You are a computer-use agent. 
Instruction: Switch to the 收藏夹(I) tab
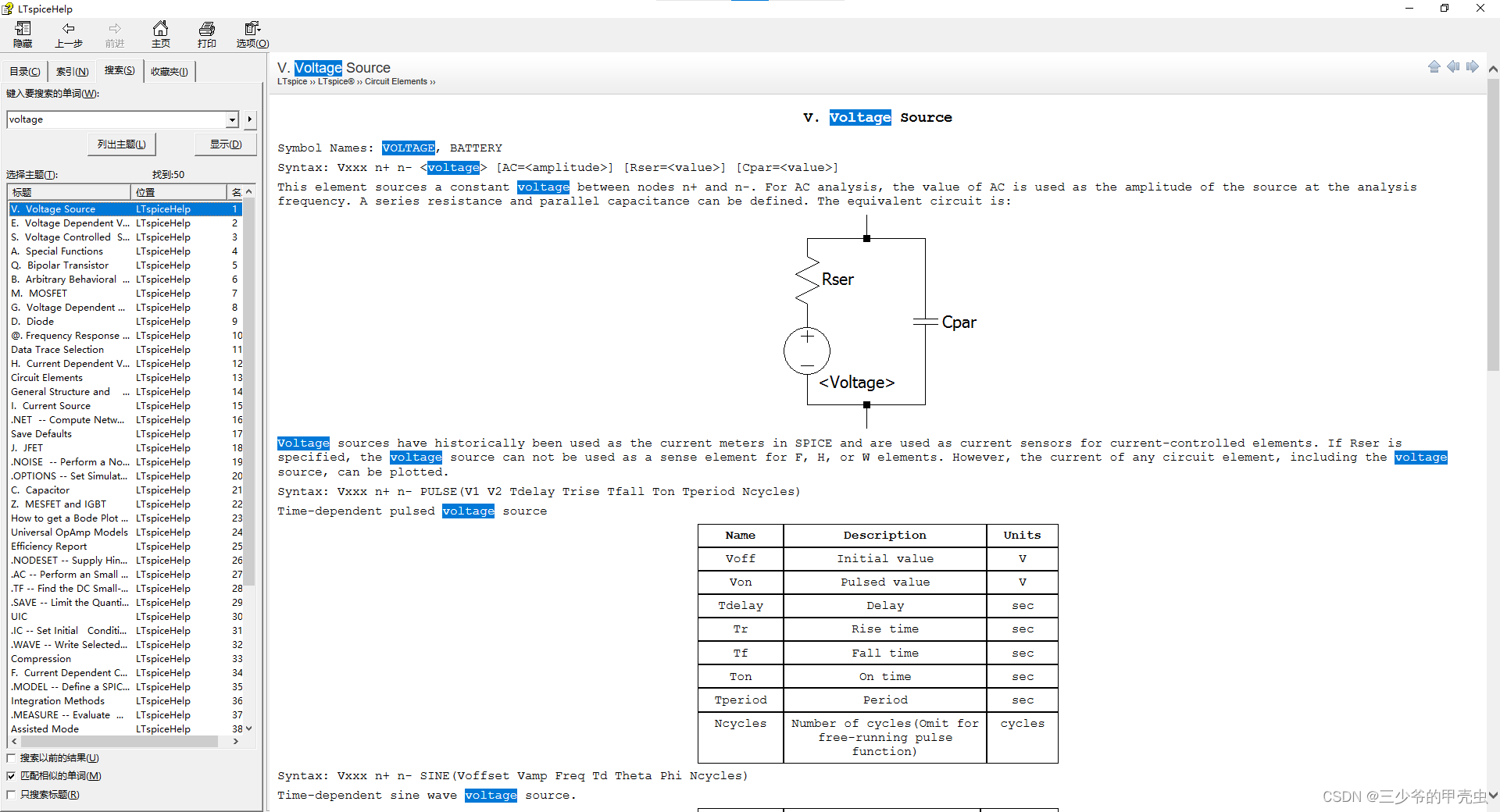pos(169,71)
